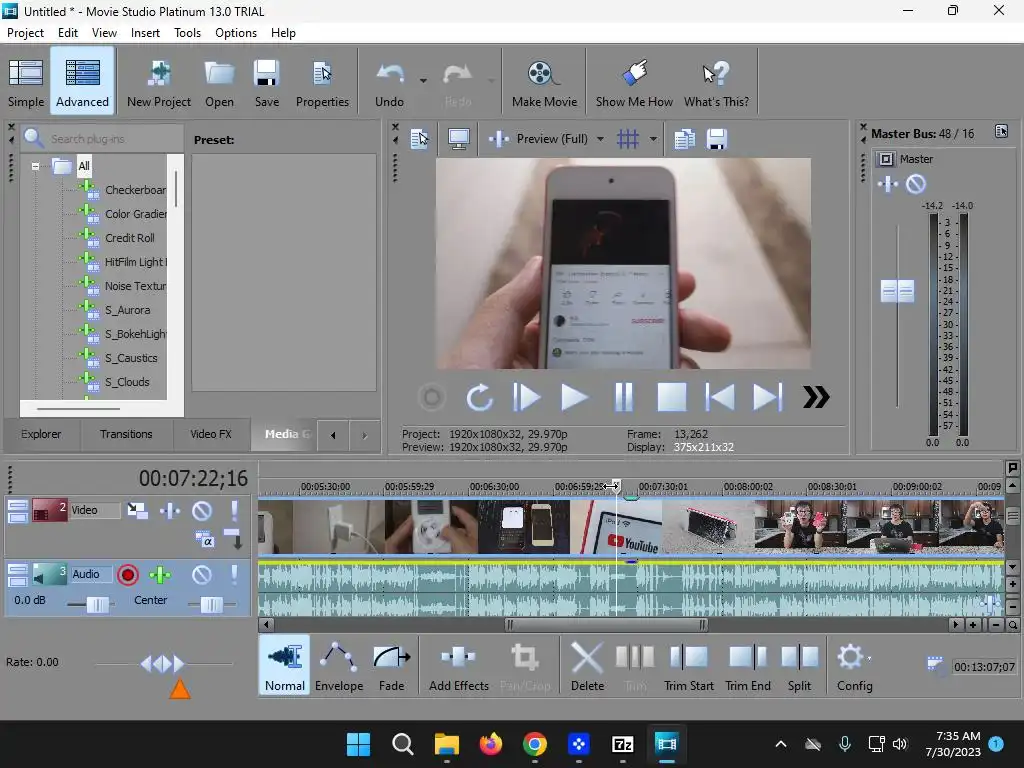The width and height of the screenshot is (1024, 768).
Task: Collapse the All folder in plug-in tree
Action: point(35,167)
